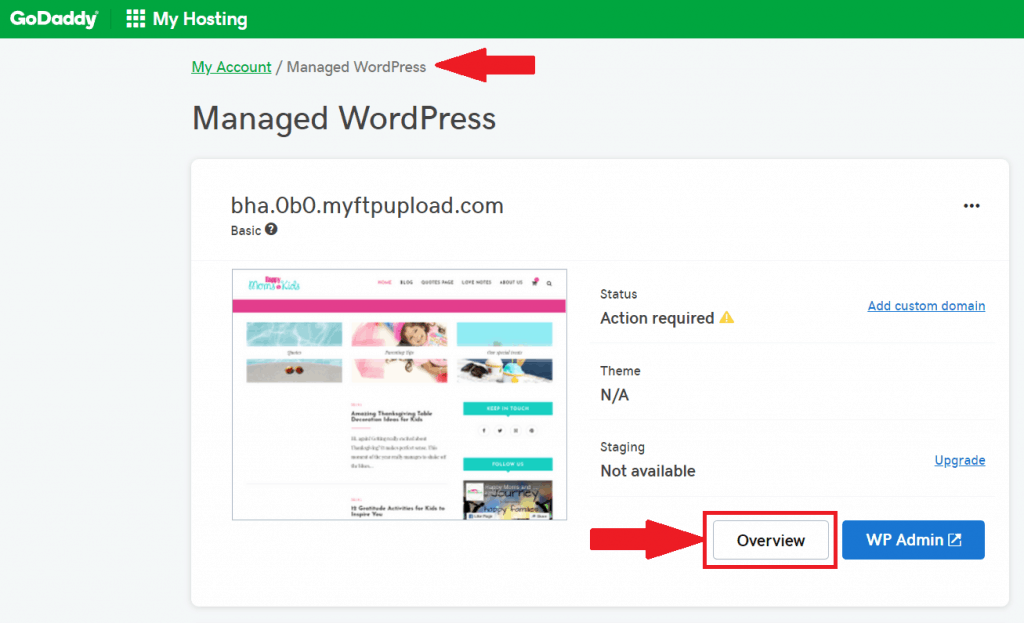The width and height of the screenshot is (1024, 623).
Task: Click the Upgrade link beside Staging
Action: tap(960, 460)
